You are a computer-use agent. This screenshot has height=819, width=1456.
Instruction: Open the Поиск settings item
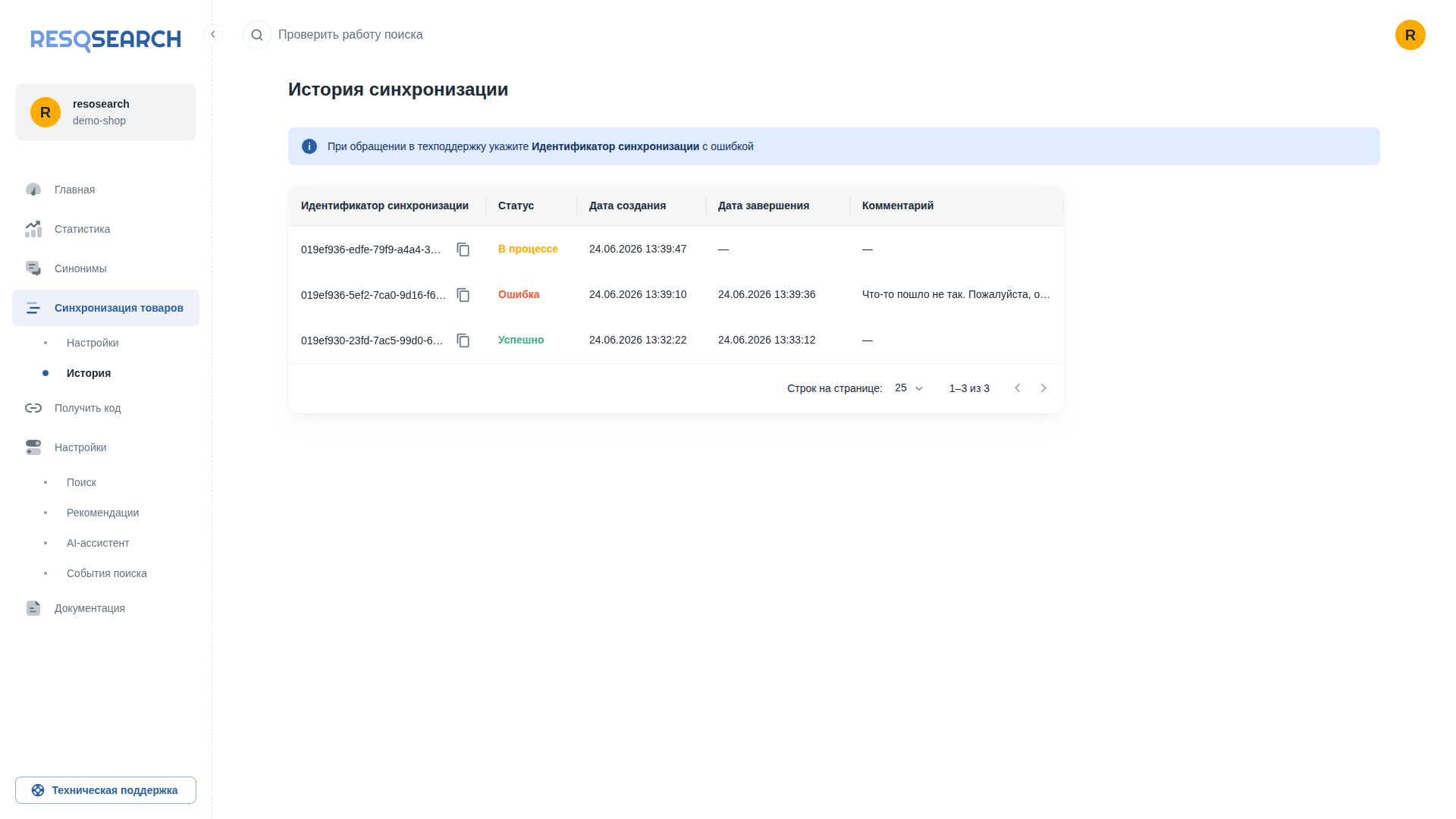pyautogui.click(x=105, y=482)
